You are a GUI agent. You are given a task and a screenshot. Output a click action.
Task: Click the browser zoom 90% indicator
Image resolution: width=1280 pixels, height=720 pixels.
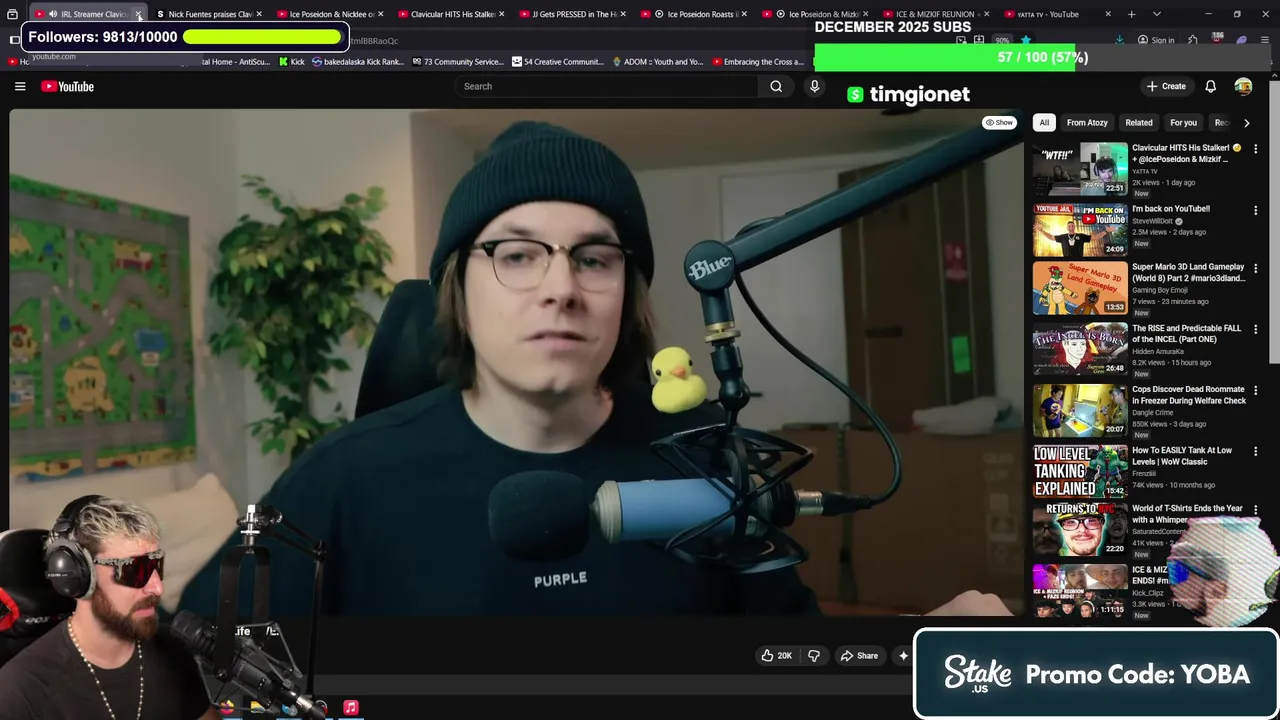pos(1002,41)
